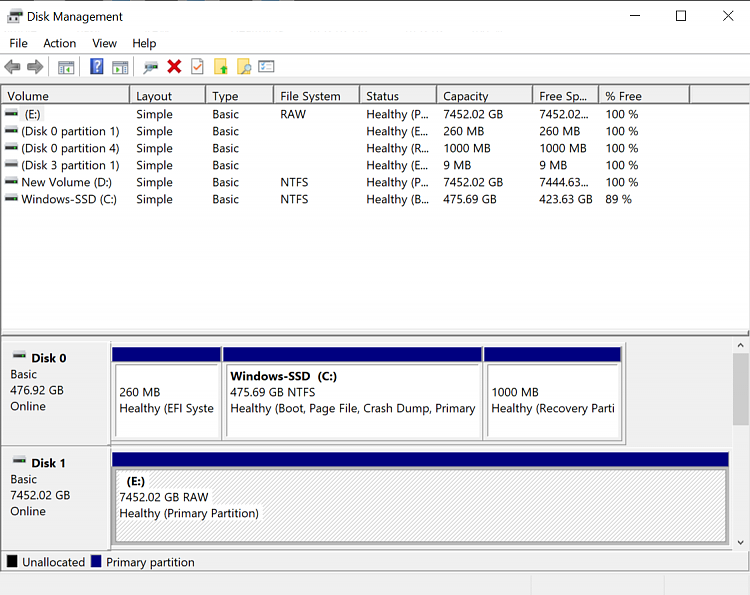750x595 pixels.
Task: Open the Help menu
Action: [x=144, y=44]
